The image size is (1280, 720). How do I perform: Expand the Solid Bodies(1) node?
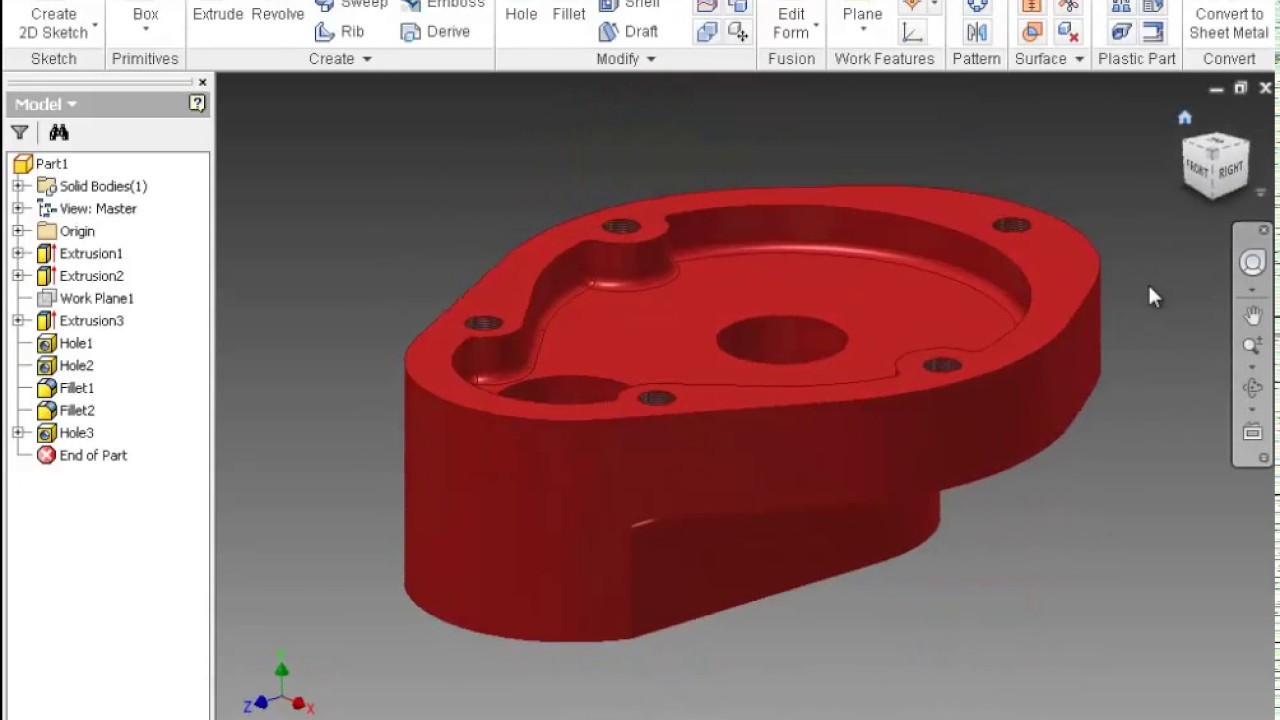(18, 186)
